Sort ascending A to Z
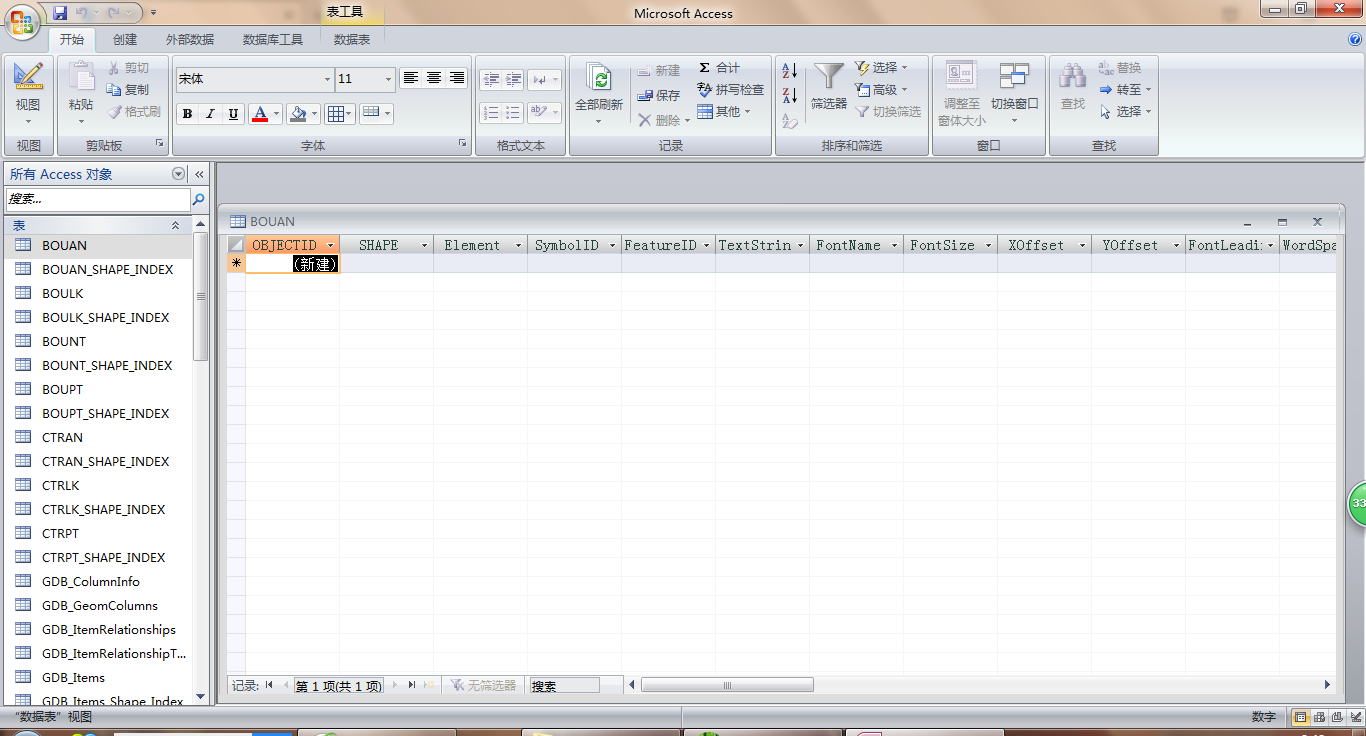The height and width of the screenshot is (736, 1366). (x=790, y=71)
